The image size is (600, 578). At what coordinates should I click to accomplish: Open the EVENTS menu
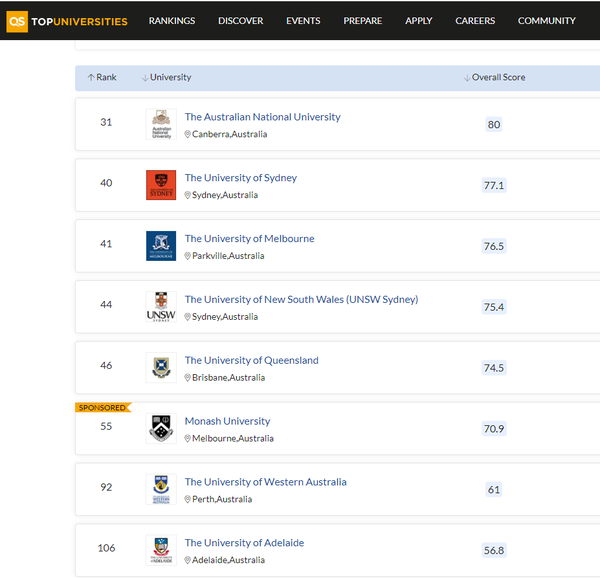[x=303, y=21]
